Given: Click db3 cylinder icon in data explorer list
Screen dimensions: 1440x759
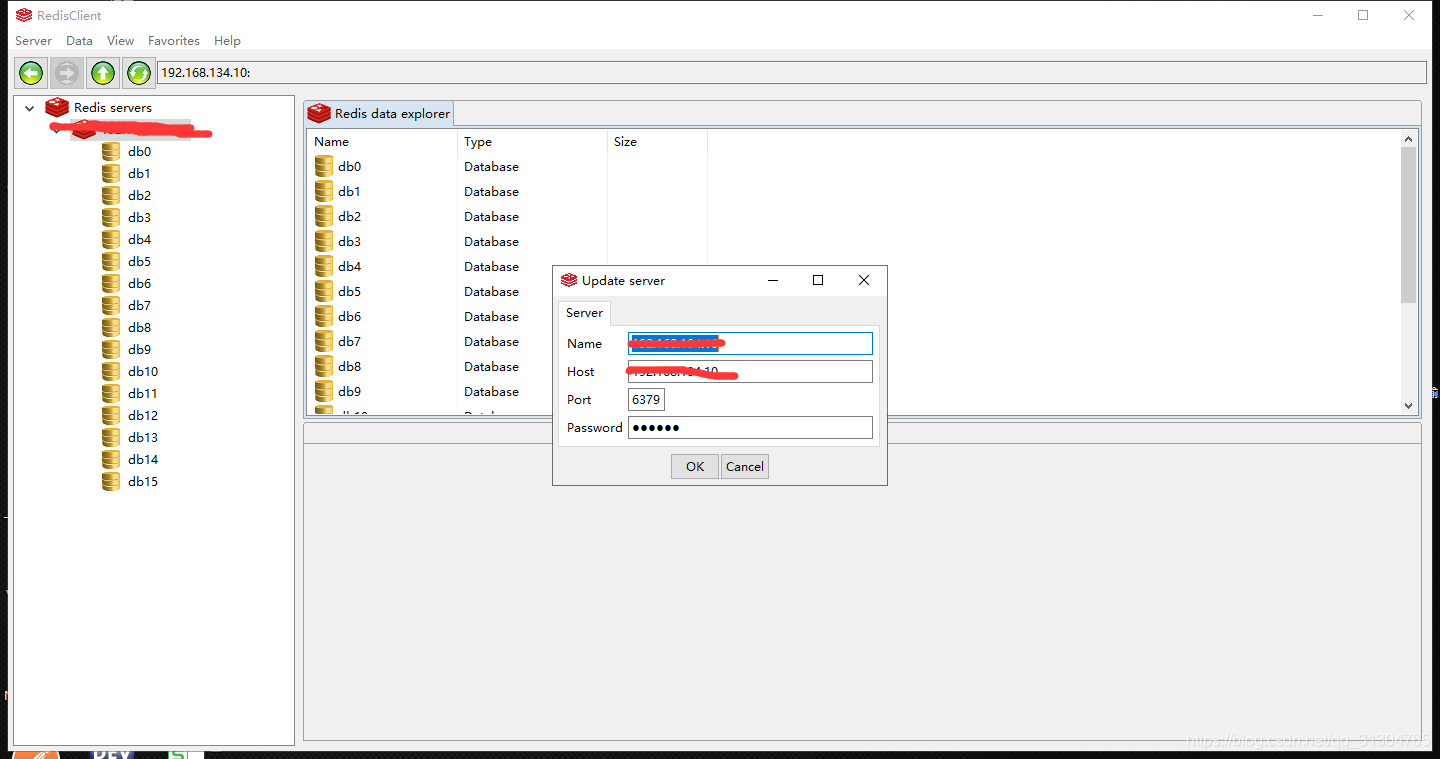Looking at the screenshot, I should pyautogui.click(x=324, y=241).
